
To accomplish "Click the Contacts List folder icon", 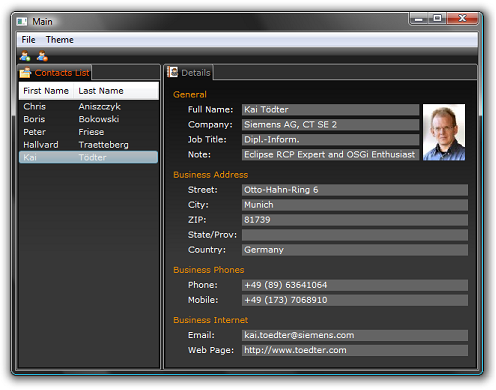I will tap(25, 72).
